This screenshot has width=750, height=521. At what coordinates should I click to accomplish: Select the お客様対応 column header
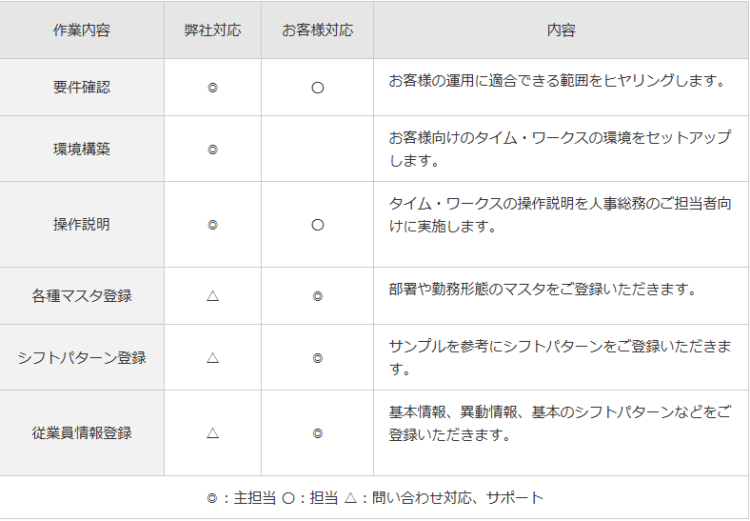[x=317, y=30]
